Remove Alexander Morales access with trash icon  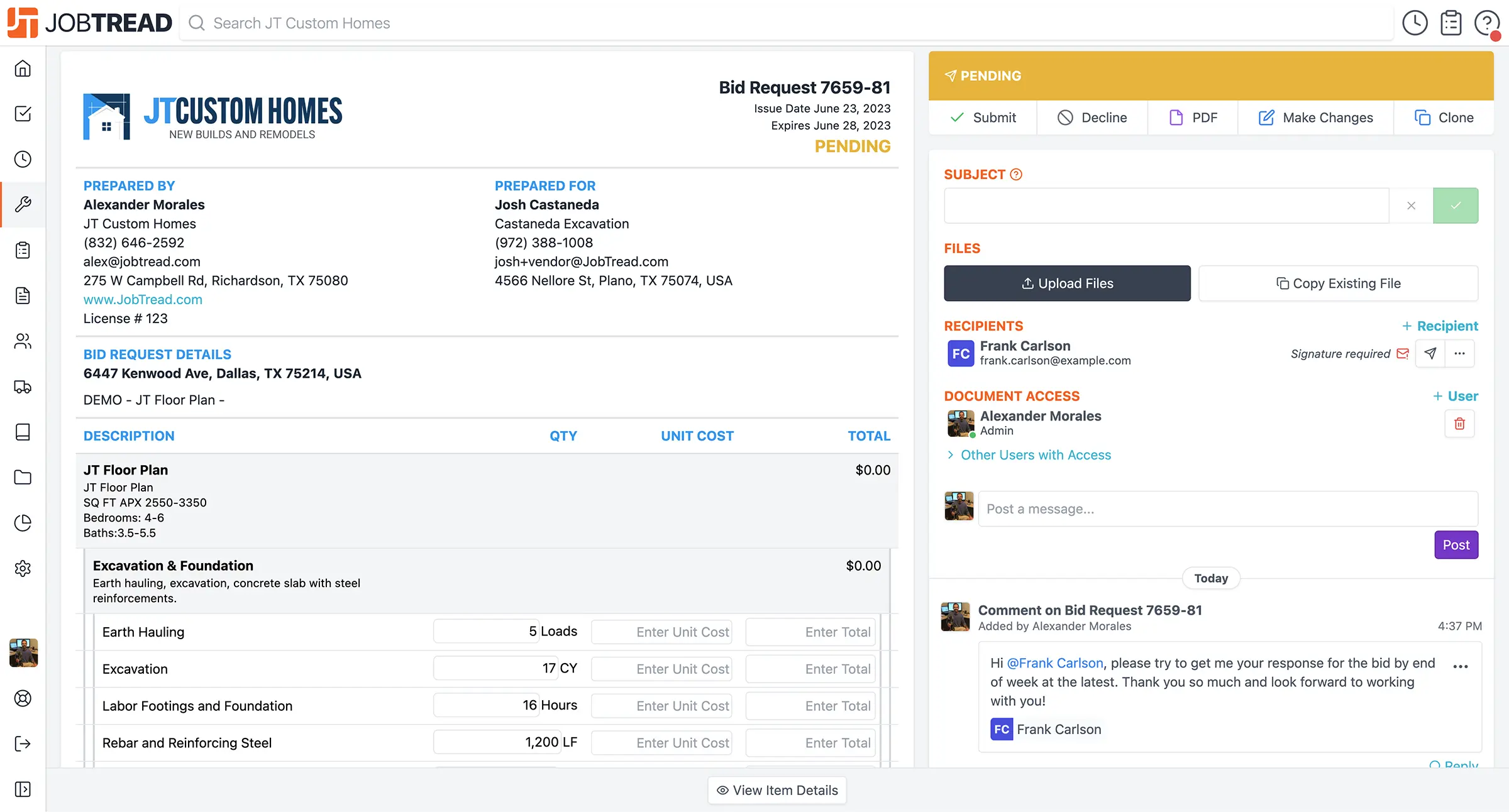(x=1459, y=424)
